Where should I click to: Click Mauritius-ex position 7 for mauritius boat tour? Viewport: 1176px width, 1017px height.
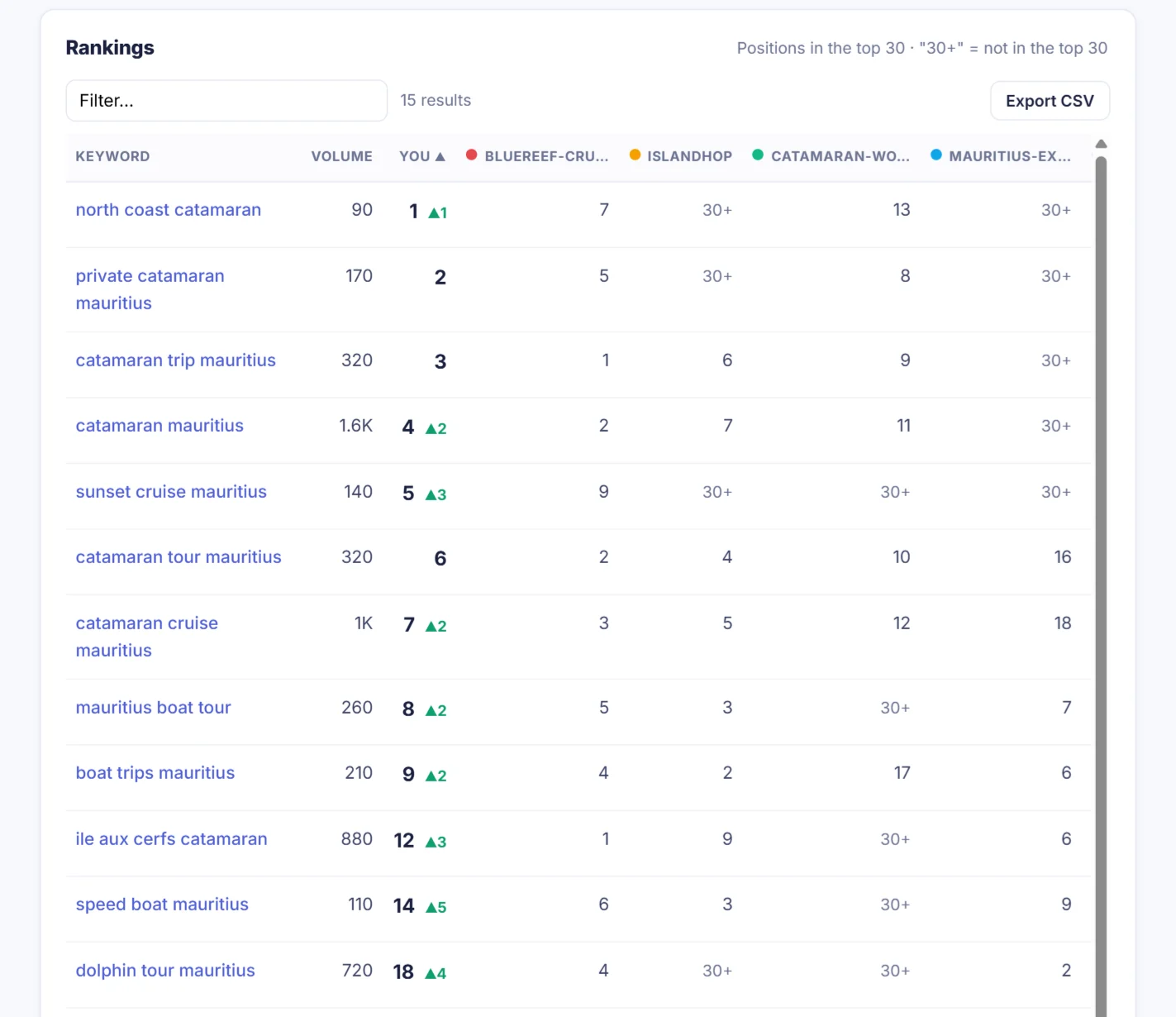pyautogui.click(x=1067, y=708)
